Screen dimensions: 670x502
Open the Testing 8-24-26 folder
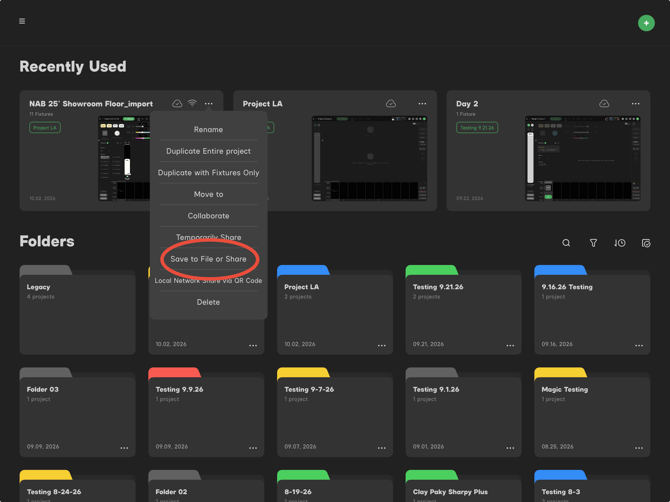[x=77, y=486]
